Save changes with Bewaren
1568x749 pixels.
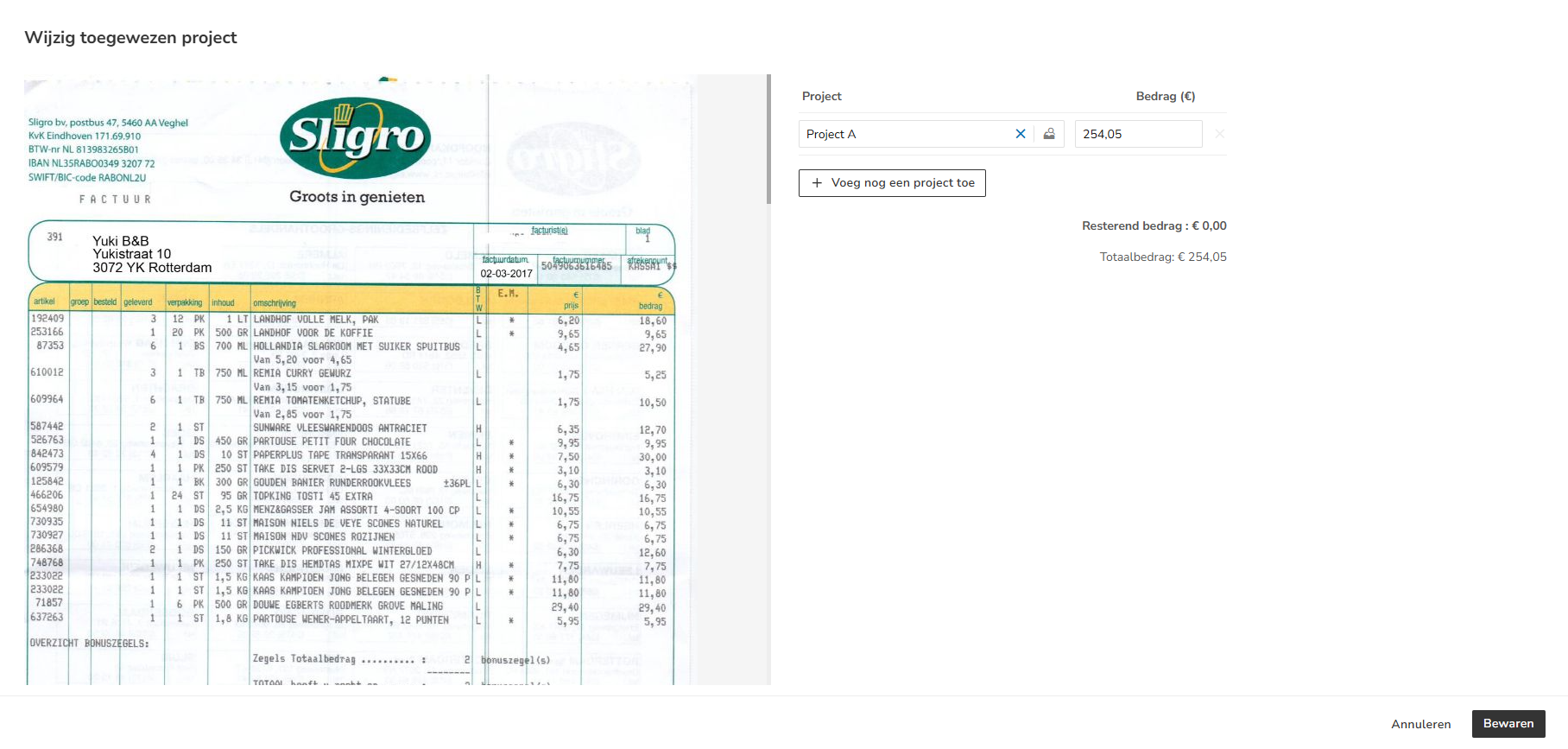pyautogui.click(x=1508, y=724)
